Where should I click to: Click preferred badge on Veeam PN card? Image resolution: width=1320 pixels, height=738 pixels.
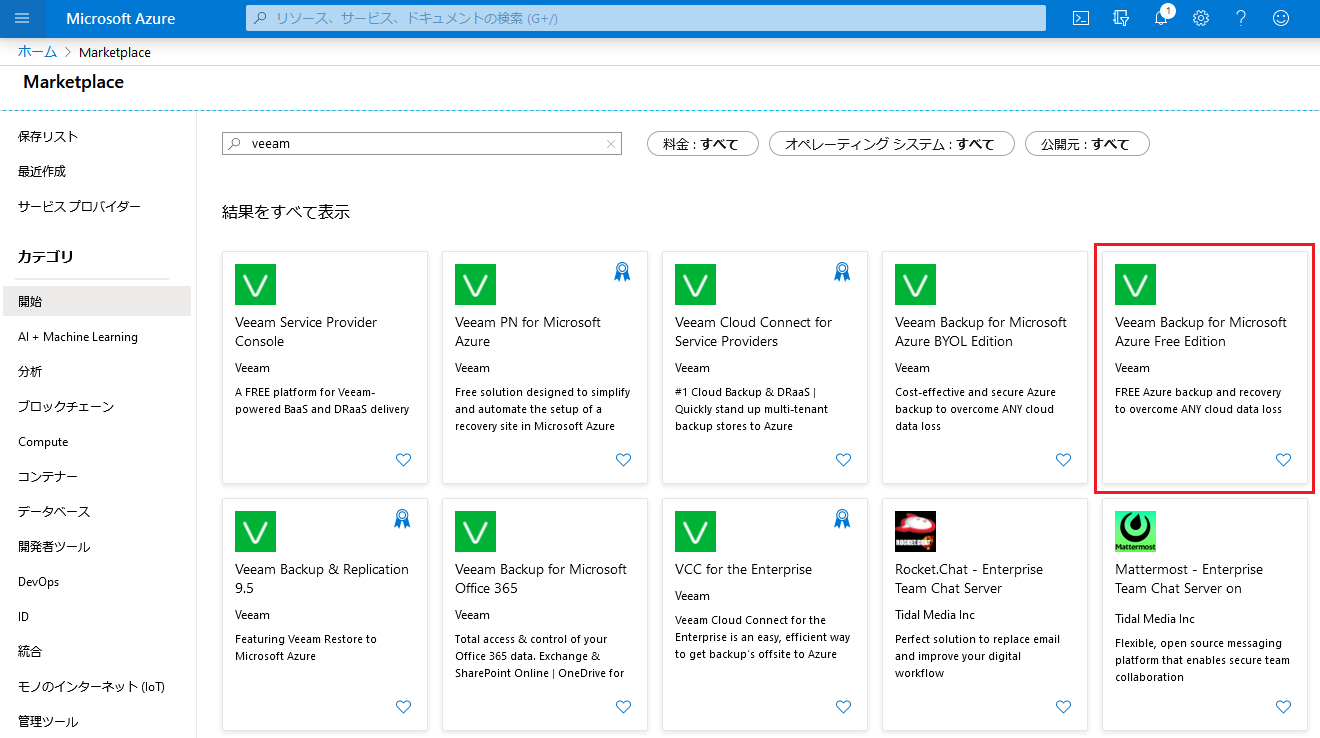pos(622,271)
